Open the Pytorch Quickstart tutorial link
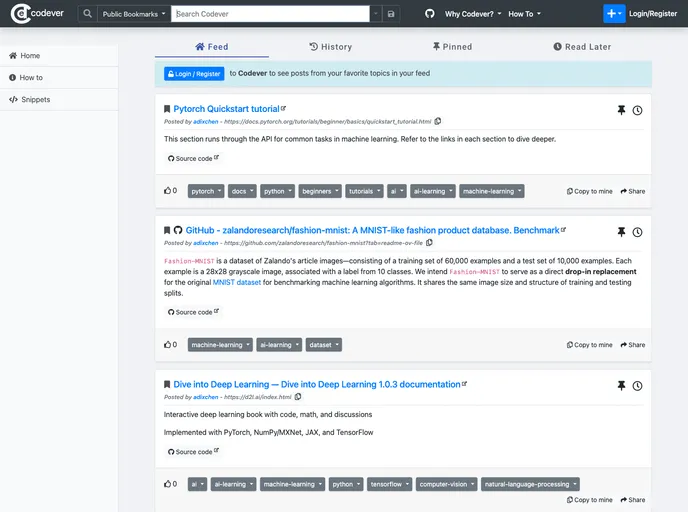This screenshot has height=512, width=688. 226,109
